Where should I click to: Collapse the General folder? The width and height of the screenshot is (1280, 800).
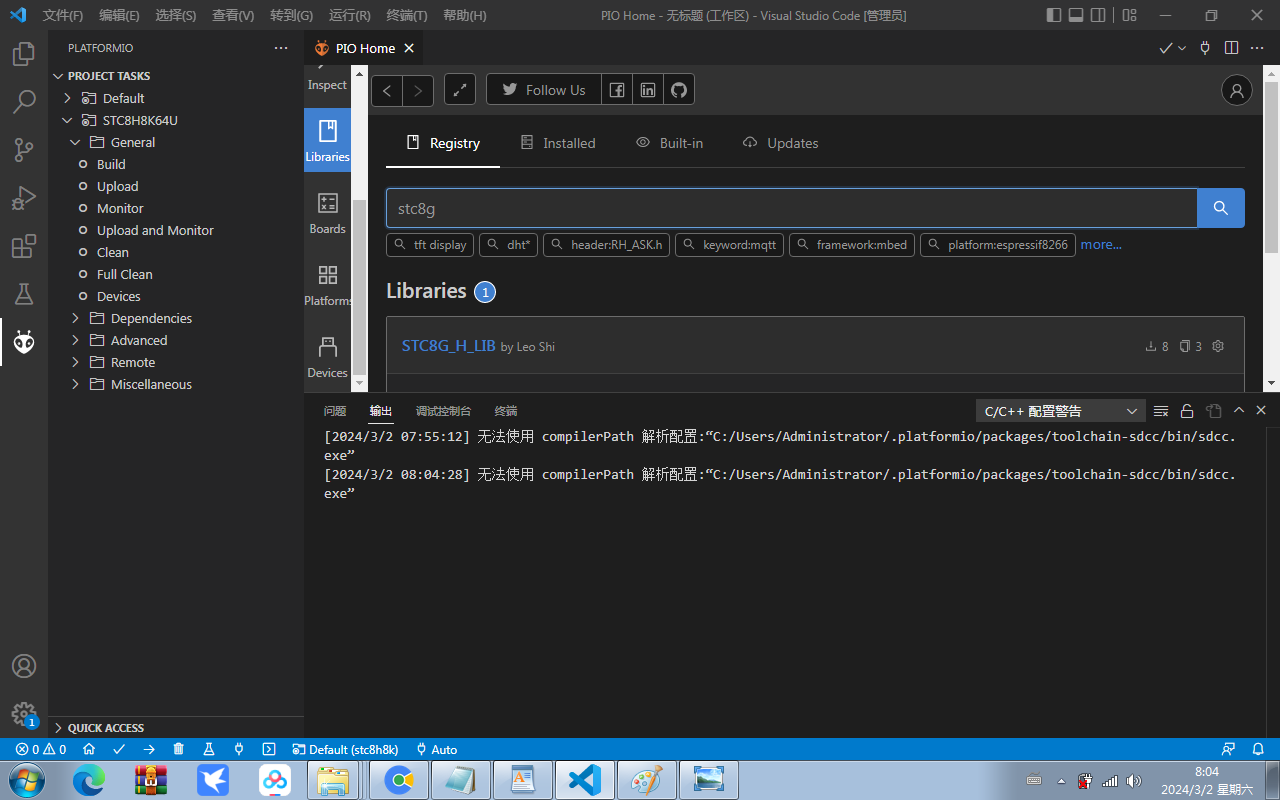click(75, 142)
